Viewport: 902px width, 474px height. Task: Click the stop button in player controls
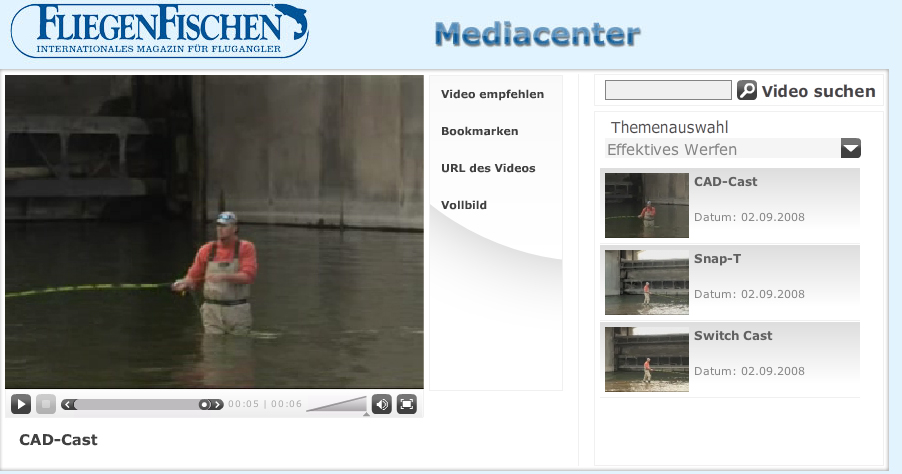coord(46,404)
